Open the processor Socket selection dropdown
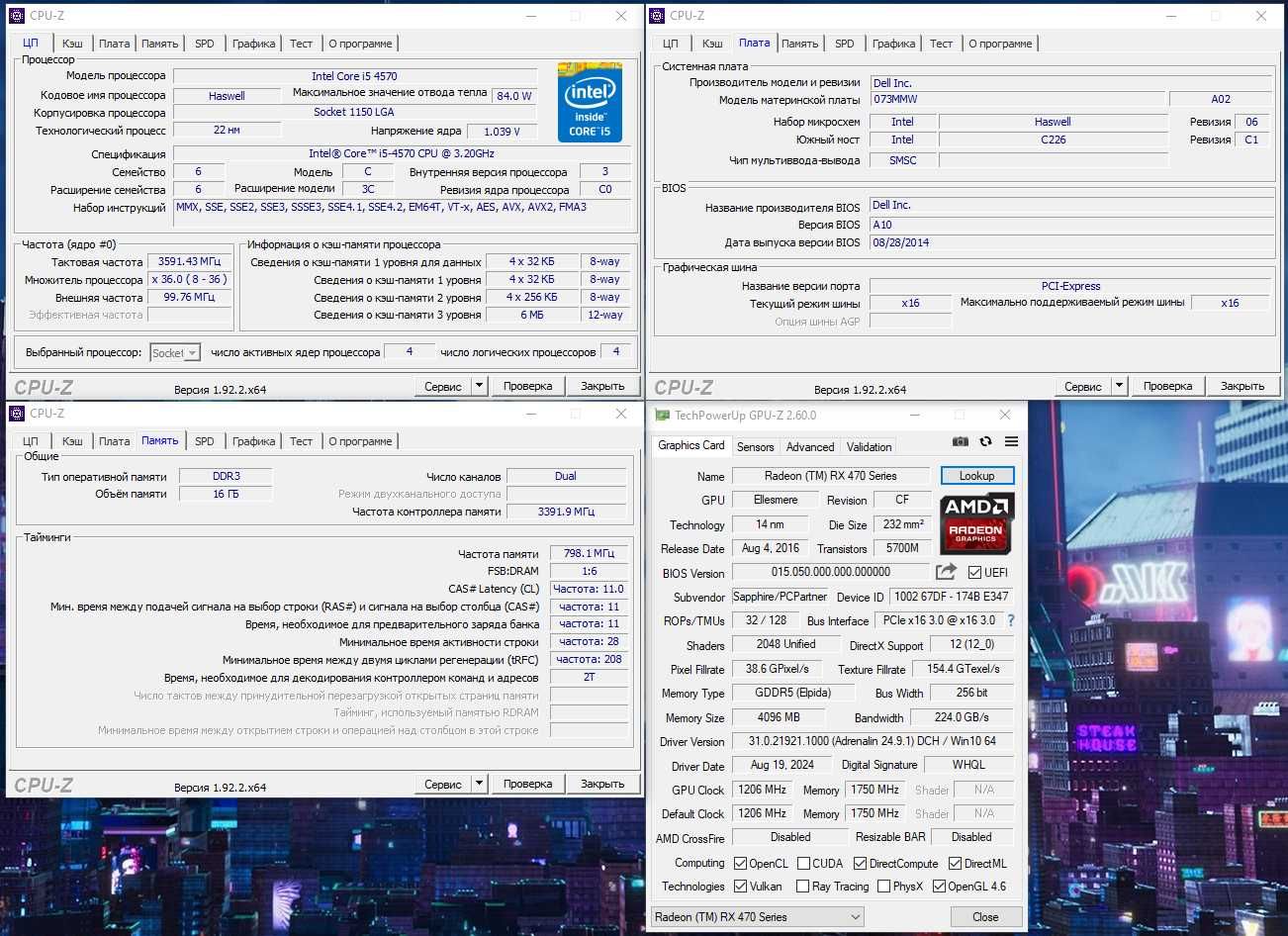Viewport: 1288px width, 936px height. pyautogui.click(x=175, y=352)
